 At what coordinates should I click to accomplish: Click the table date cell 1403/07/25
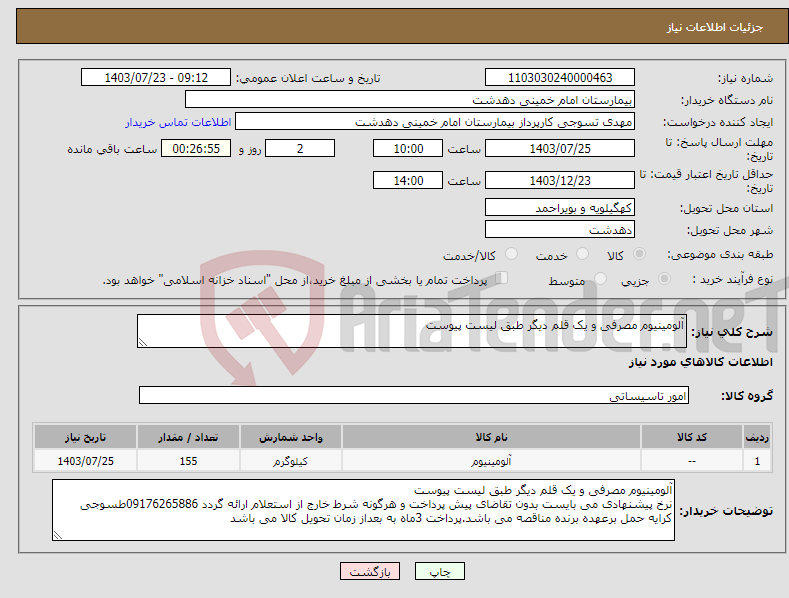[x=86, y=461]
